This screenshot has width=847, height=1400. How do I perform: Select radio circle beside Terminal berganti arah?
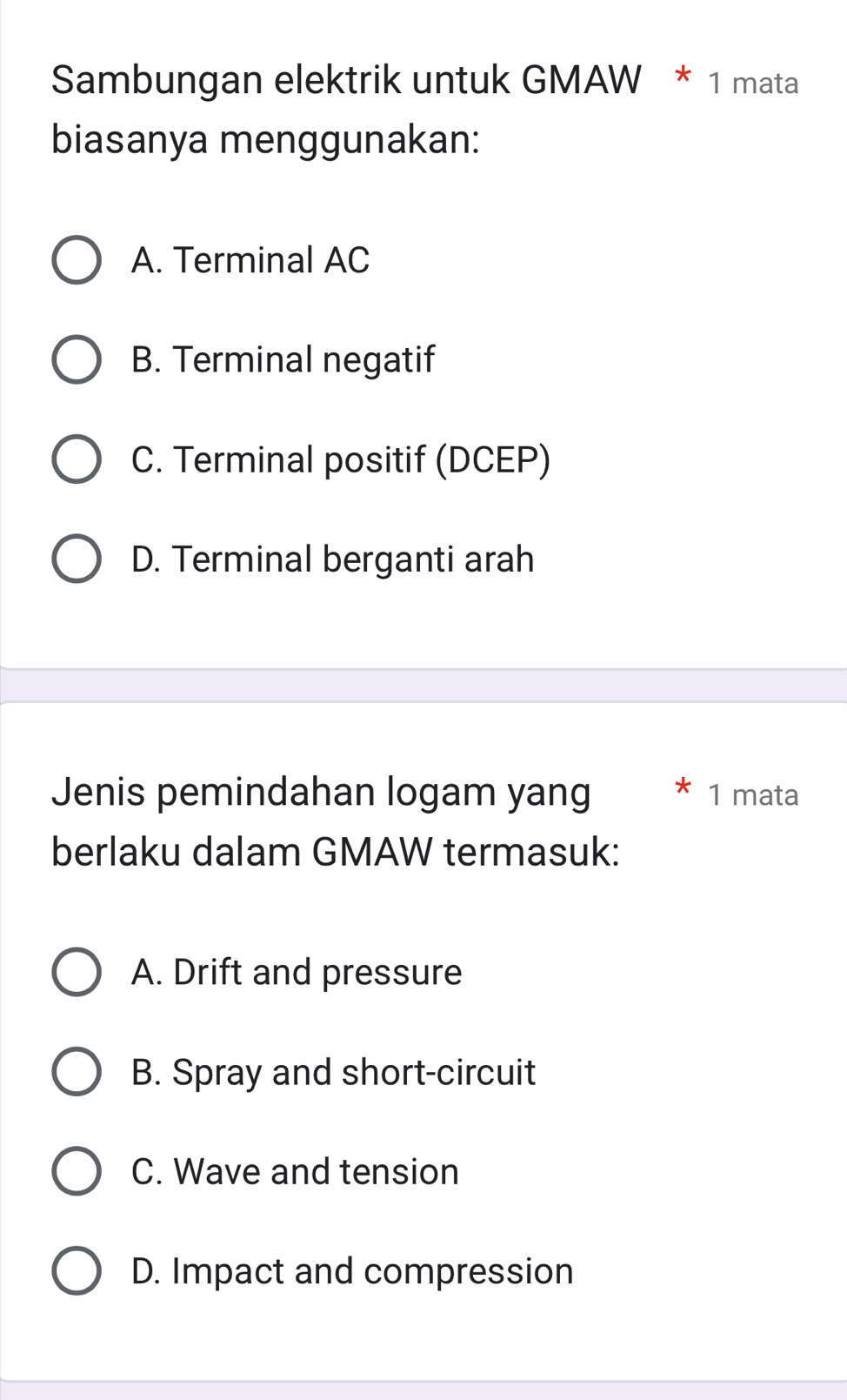[77, 559]
